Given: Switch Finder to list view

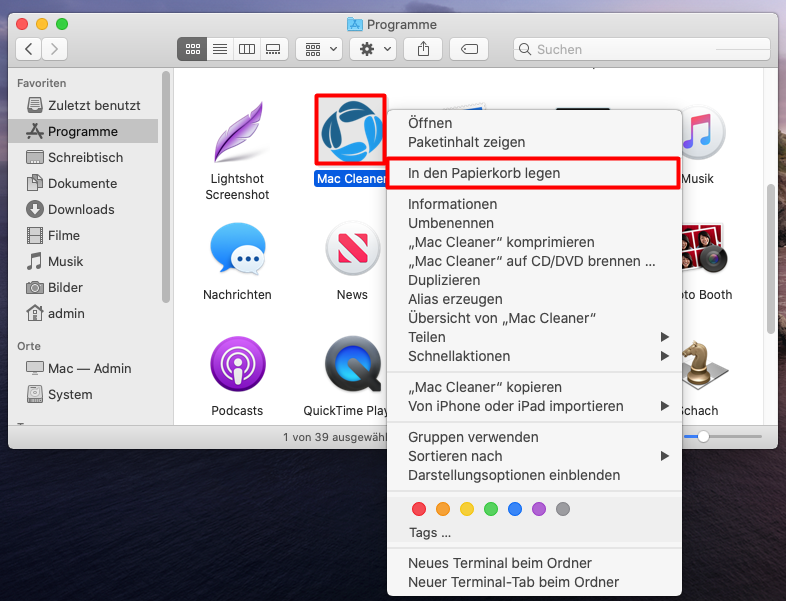Looking at the screenshot, I should tap(220, 49).
